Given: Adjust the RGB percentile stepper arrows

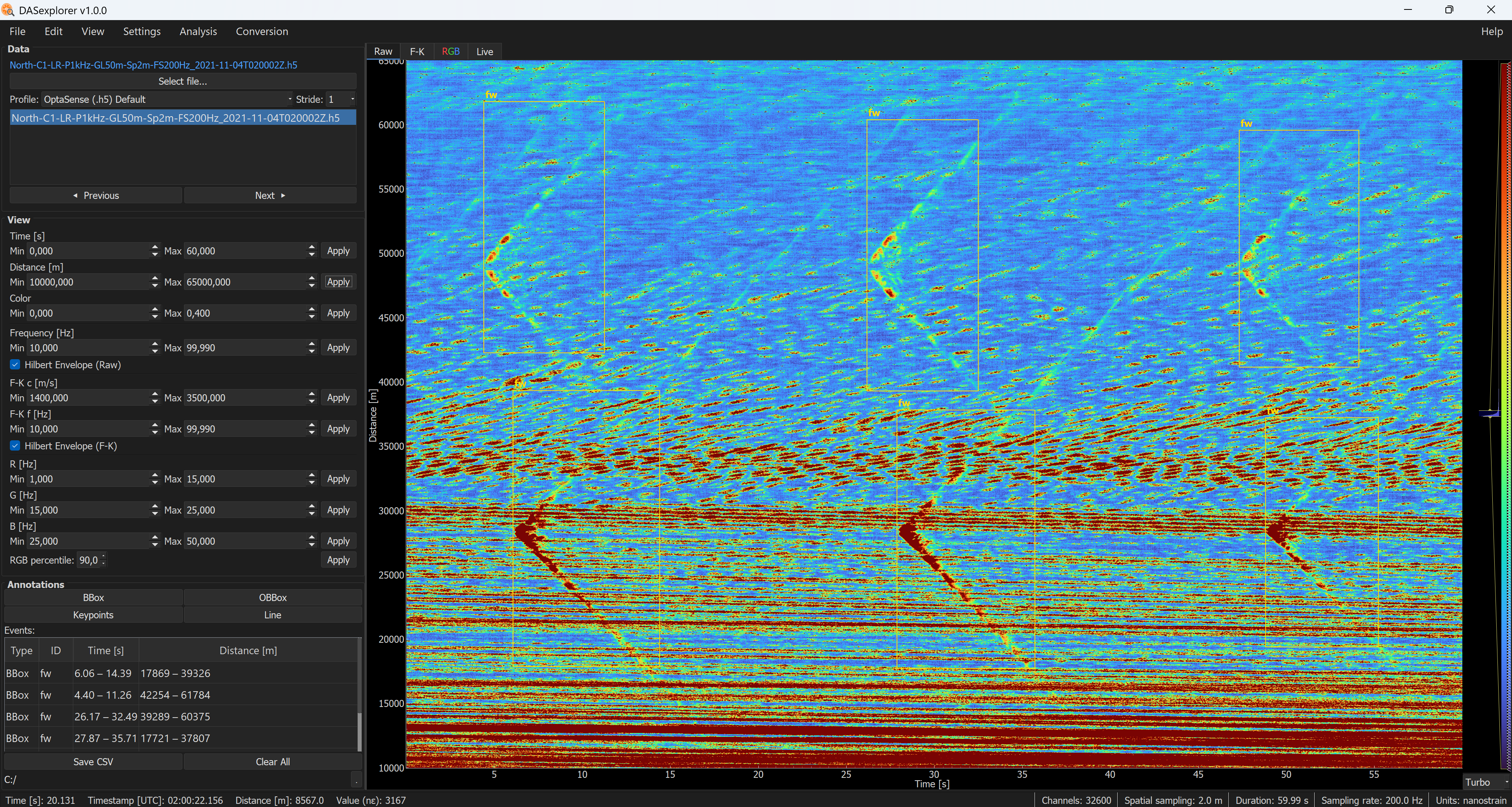Looking at the screenshot, I should tap(104, 560).
